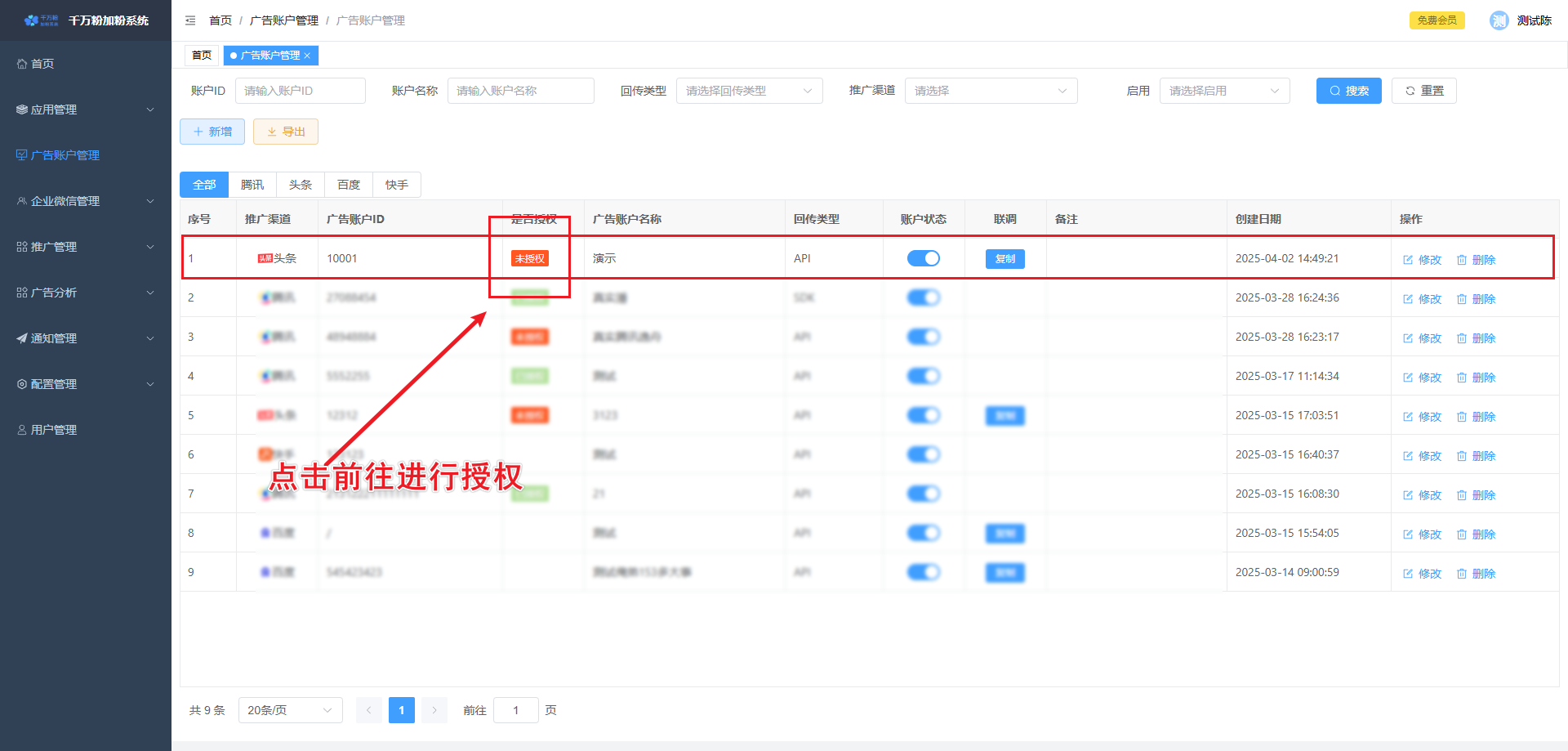Expand the 20条/页 page size selector
This screenshot has height=751, width=1568.
(290, 710)
